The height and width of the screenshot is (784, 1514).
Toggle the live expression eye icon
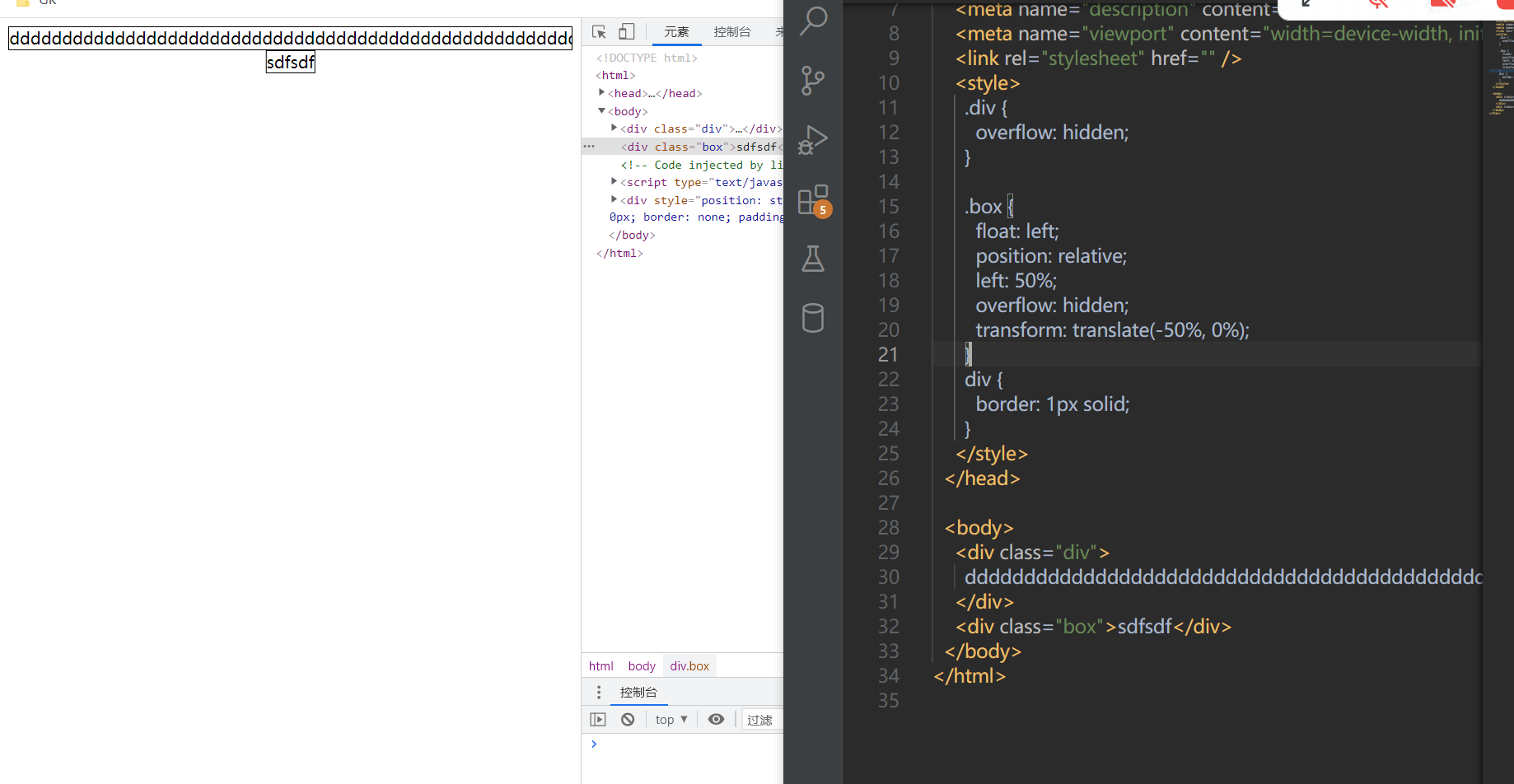pyautogui.click(x=716, y=720)
